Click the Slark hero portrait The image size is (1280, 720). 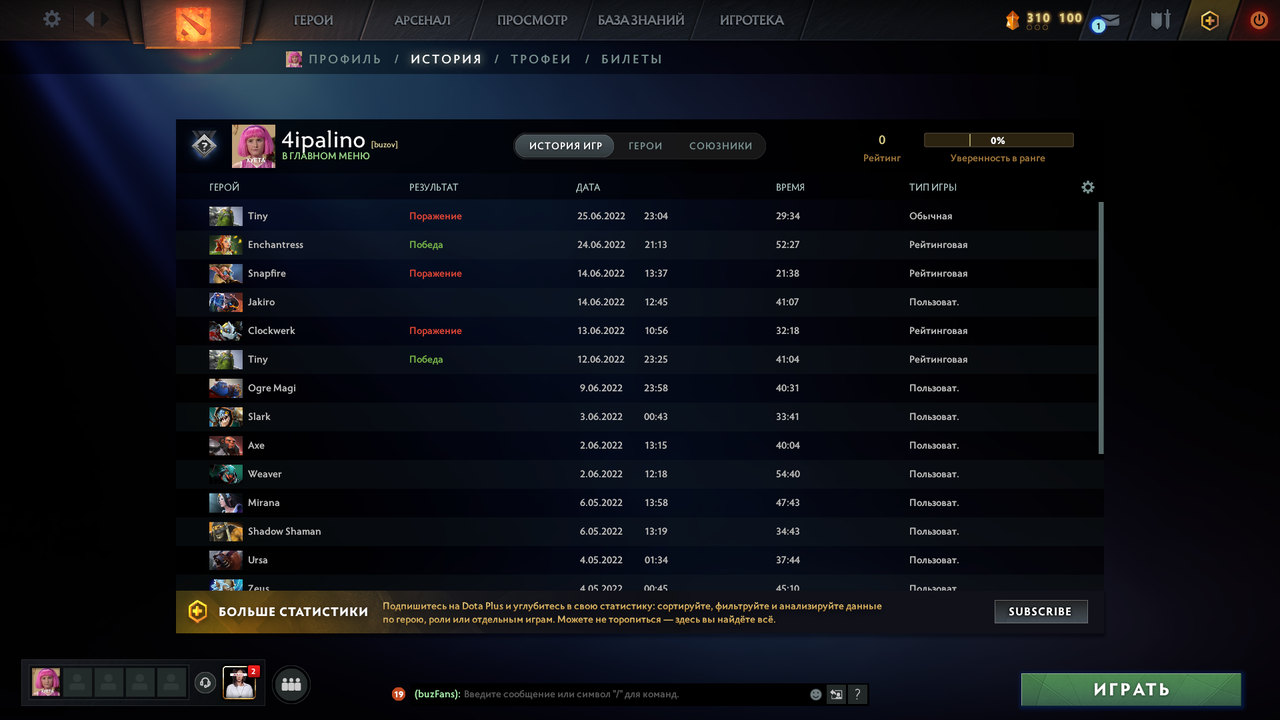[x=226, y=417]
